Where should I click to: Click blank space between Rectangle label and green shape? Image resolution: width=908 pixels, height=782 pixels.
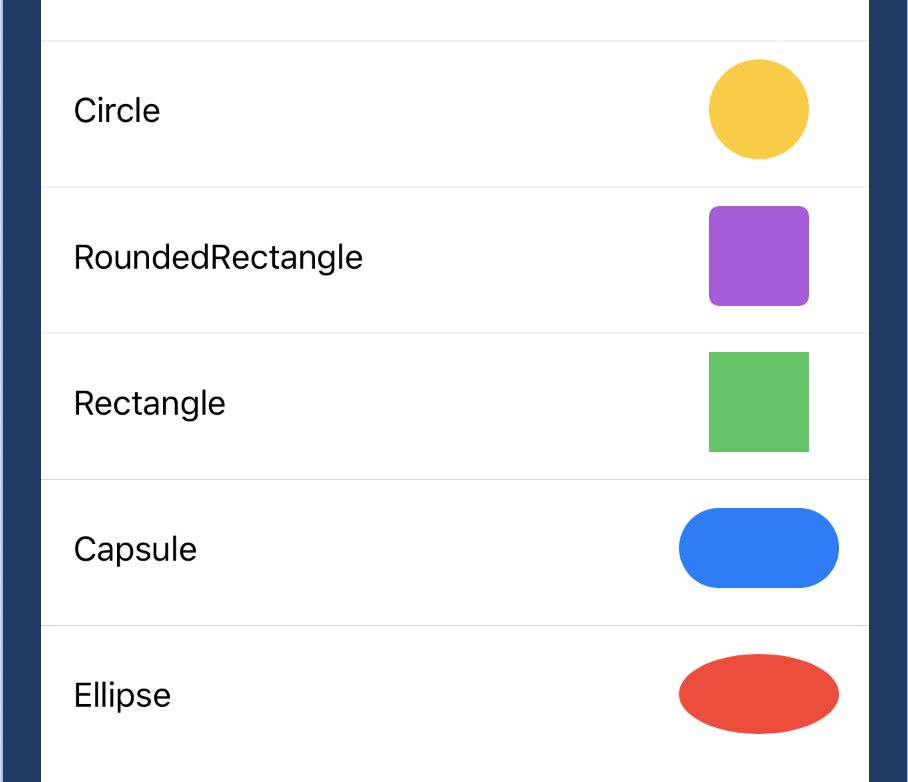pyautogui.click(x=467, y=404)
